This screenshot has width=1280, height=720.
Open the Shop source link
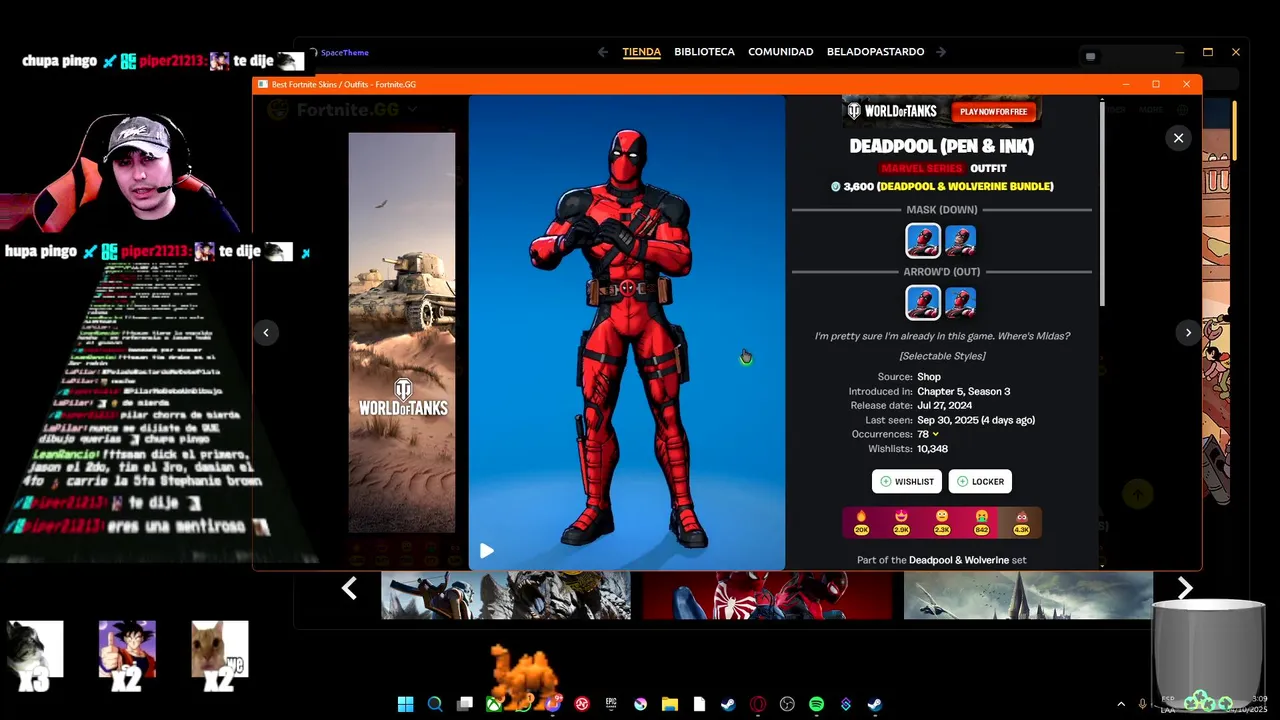pos(929,377)
